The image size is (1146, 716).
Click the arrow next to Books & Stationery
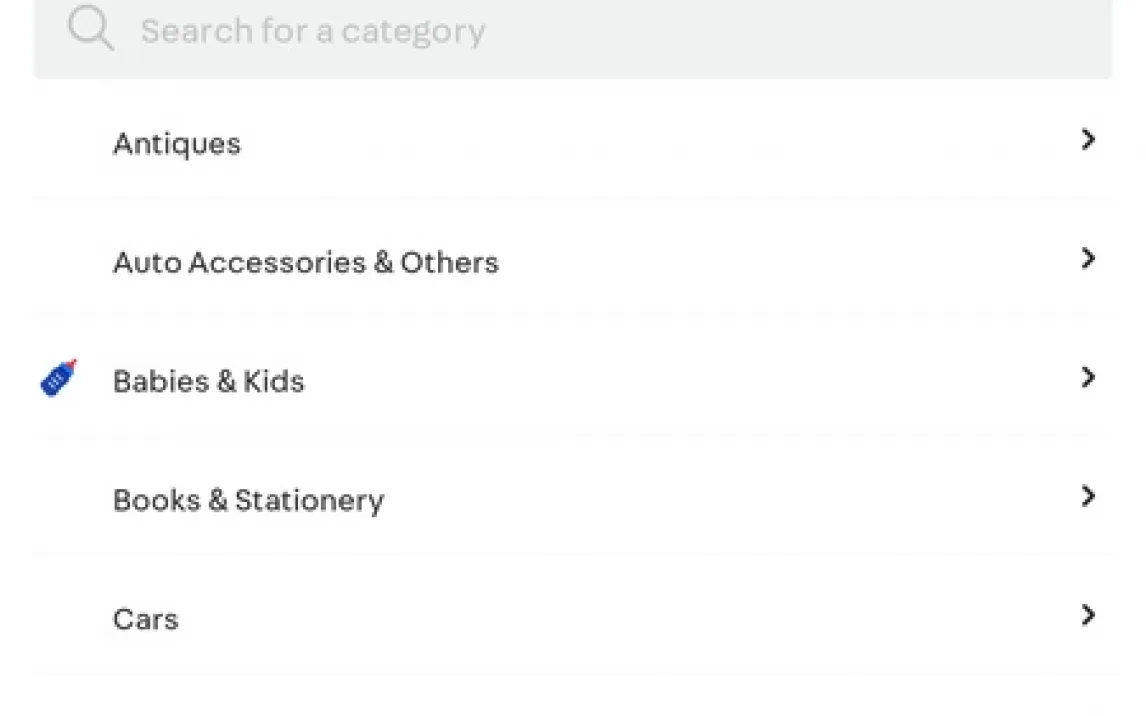tap(1088, 496)
